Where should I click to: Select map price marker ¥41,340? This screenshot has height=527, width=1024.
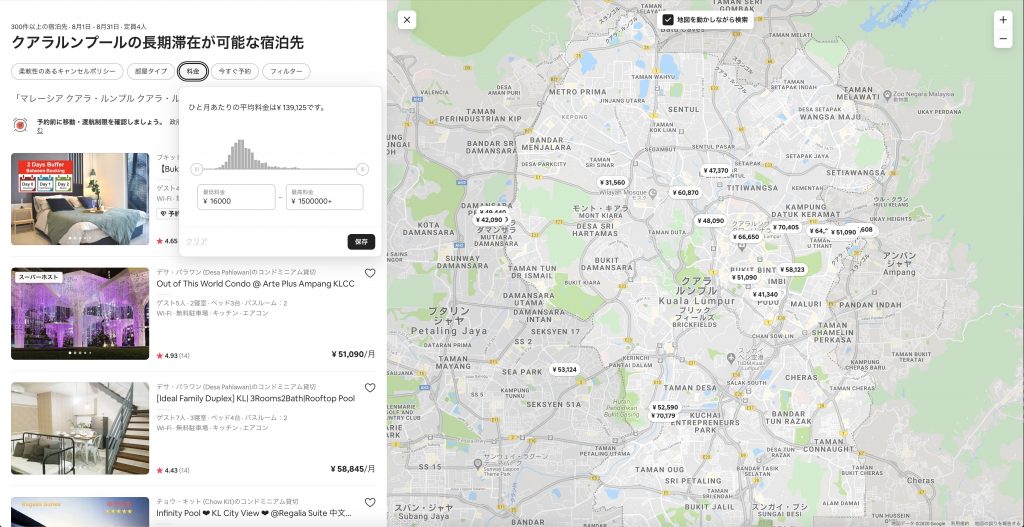765,295
